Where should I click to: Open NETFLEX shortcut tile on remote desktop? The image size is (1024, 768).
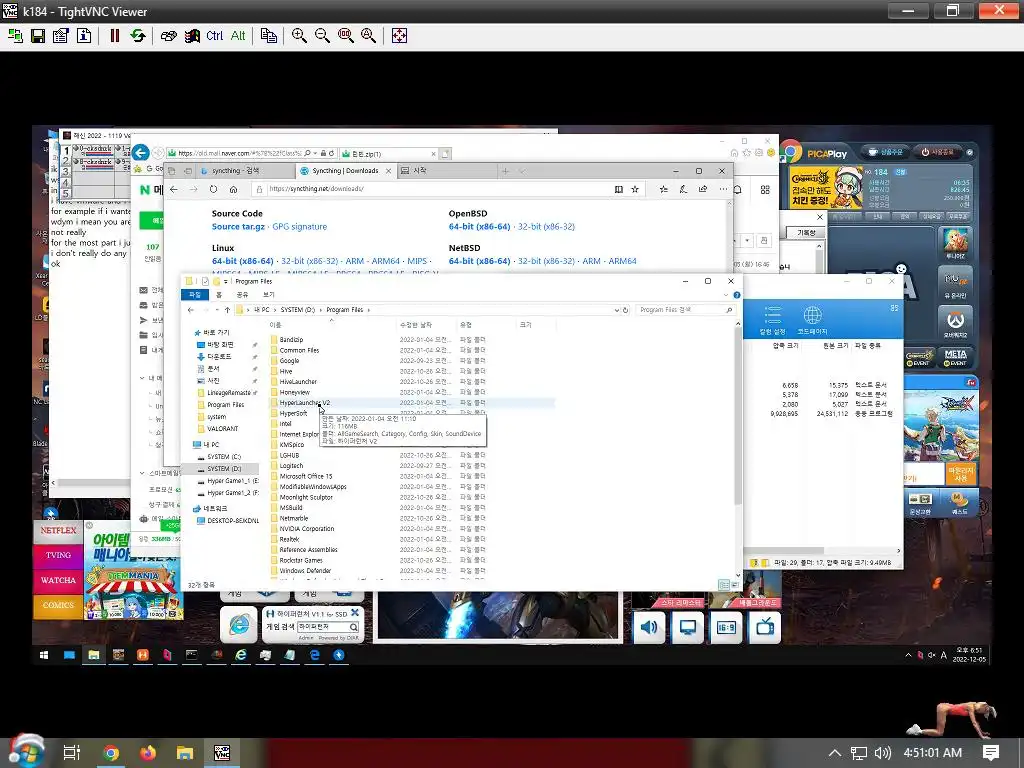coord(58,530)
